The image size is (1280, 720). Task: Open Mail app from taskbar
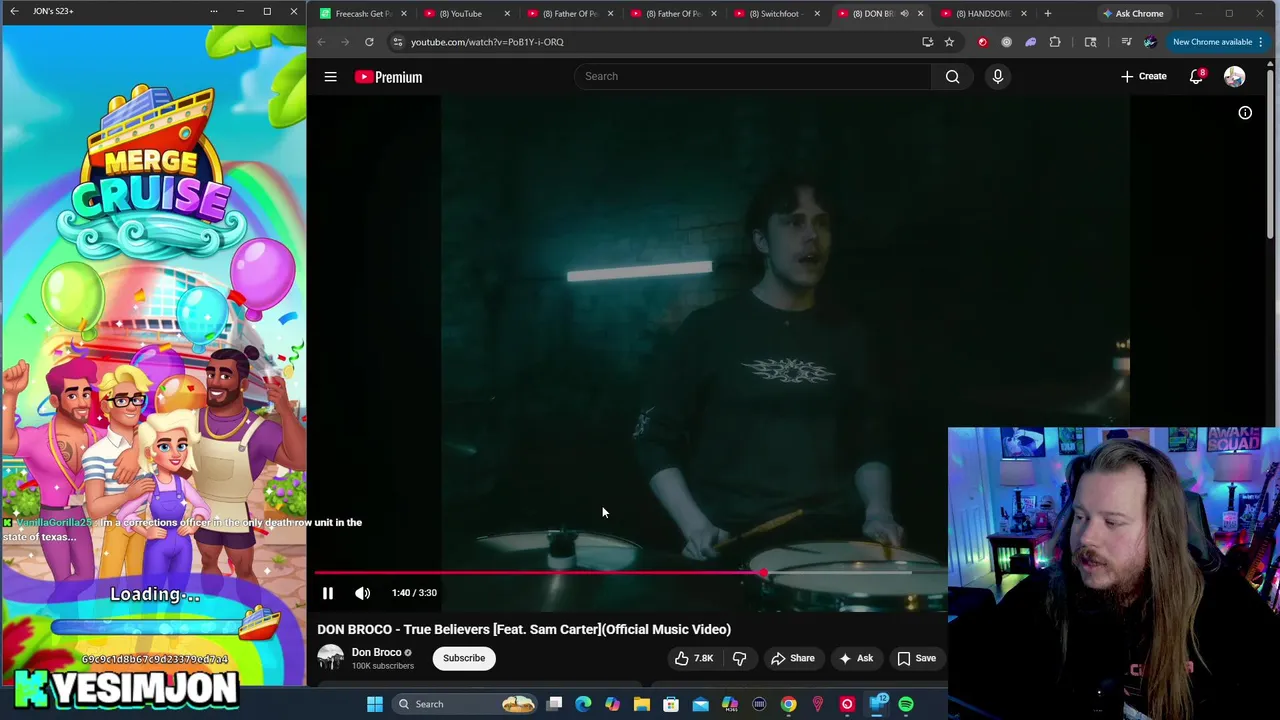click(x=700, y=704)
